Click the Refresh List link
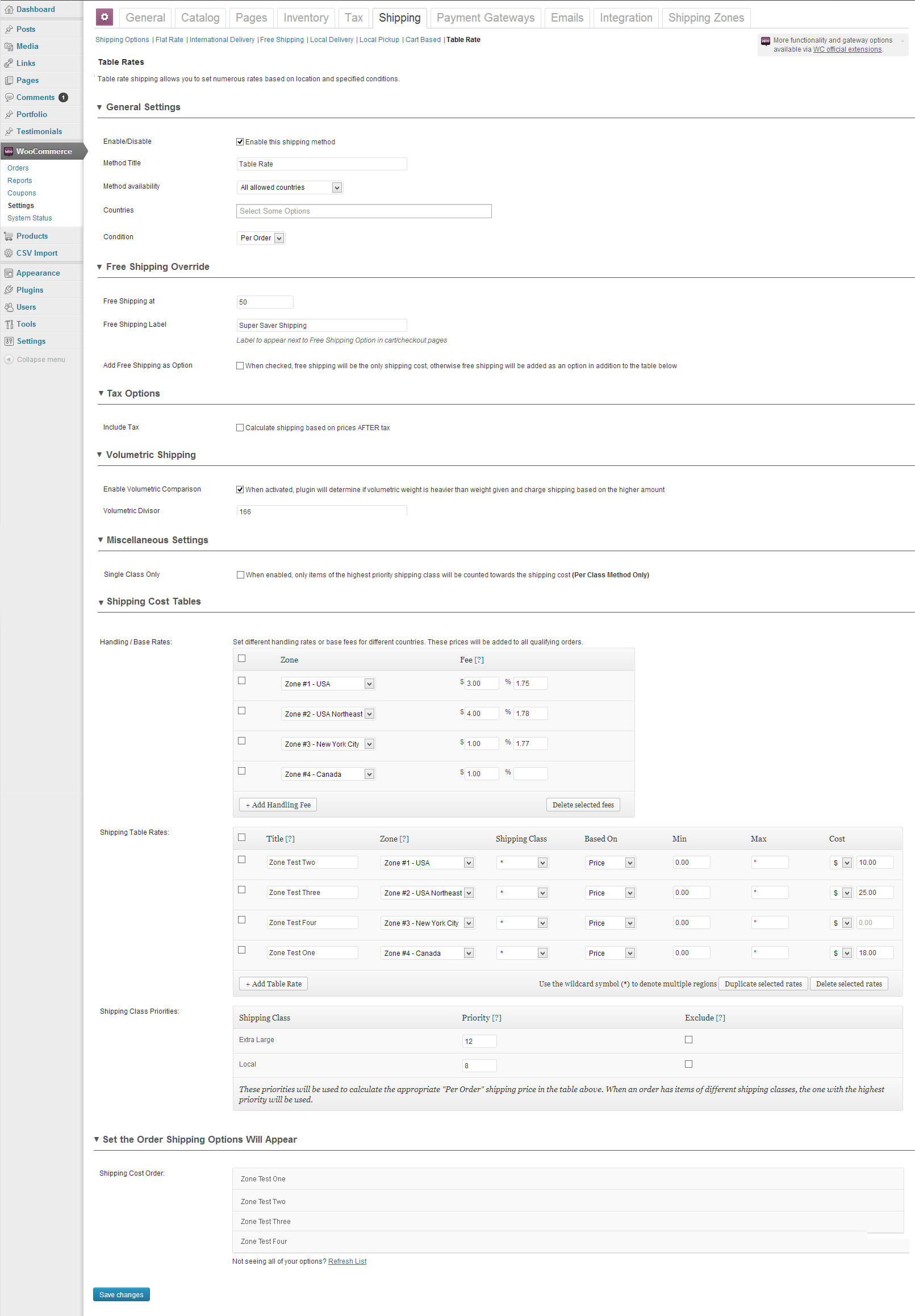915x1316 pixels. [x=346, y=1261]
